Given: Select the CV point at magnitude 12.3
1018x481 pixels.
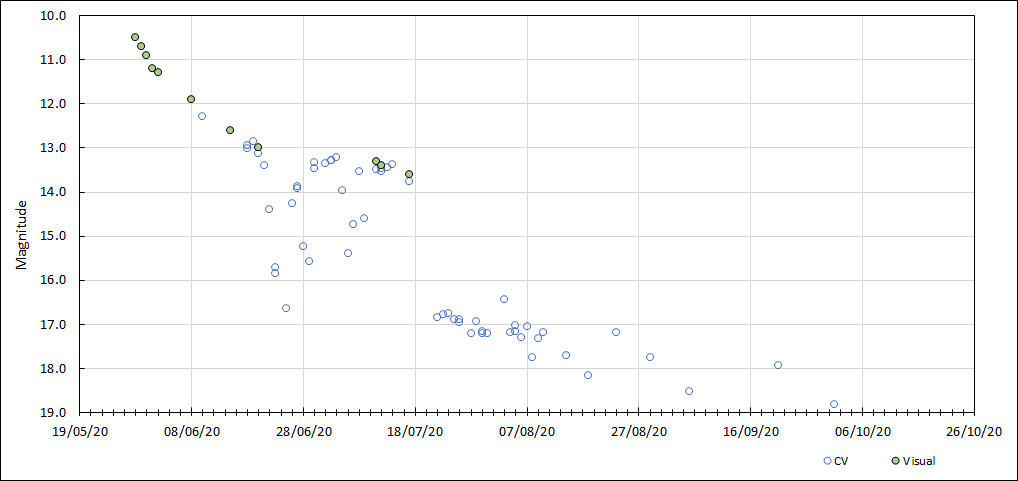Looking at the screenshot, I should pyautogui.click(x=202, y=116).
